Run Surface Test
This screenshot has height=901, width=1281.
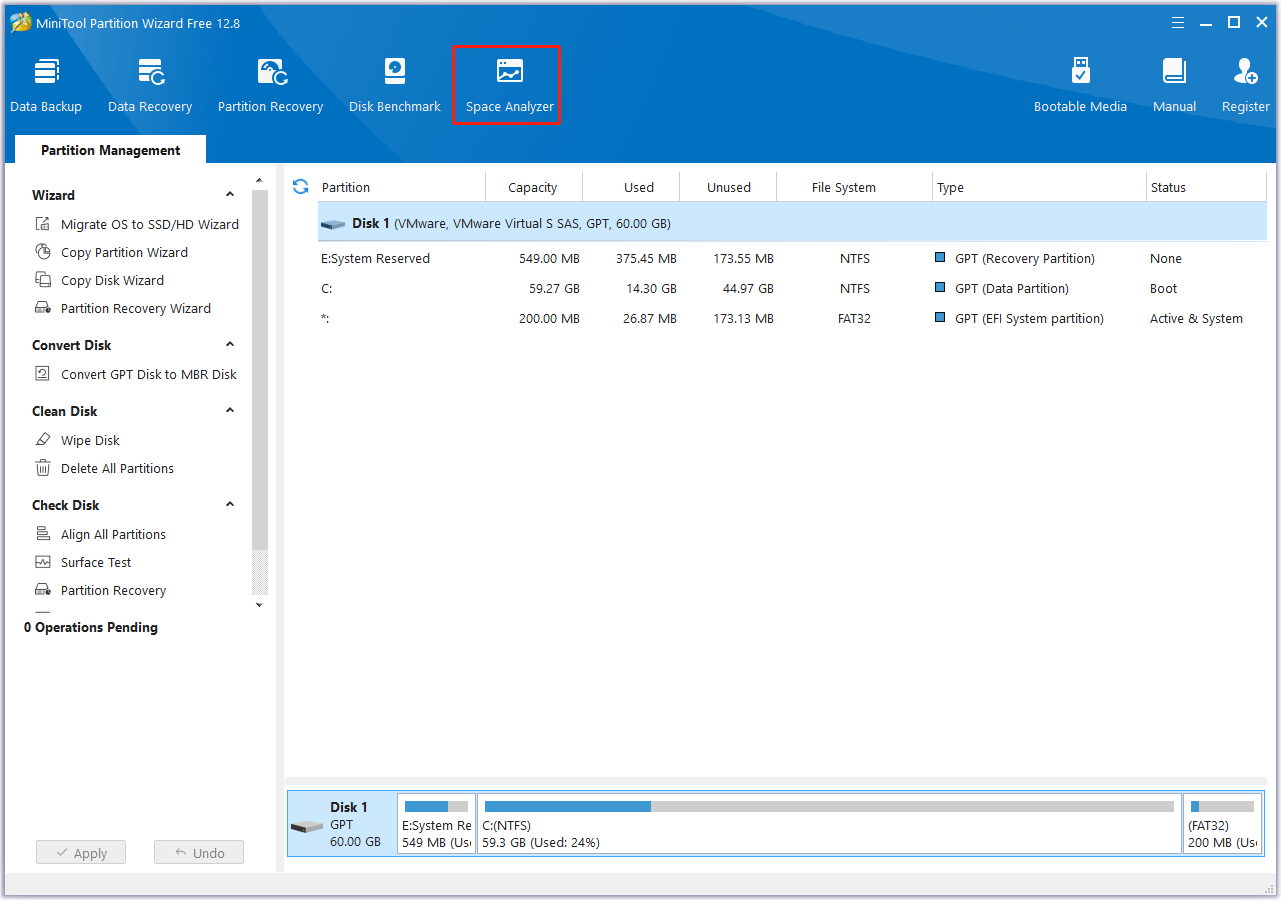coord(96,562)
